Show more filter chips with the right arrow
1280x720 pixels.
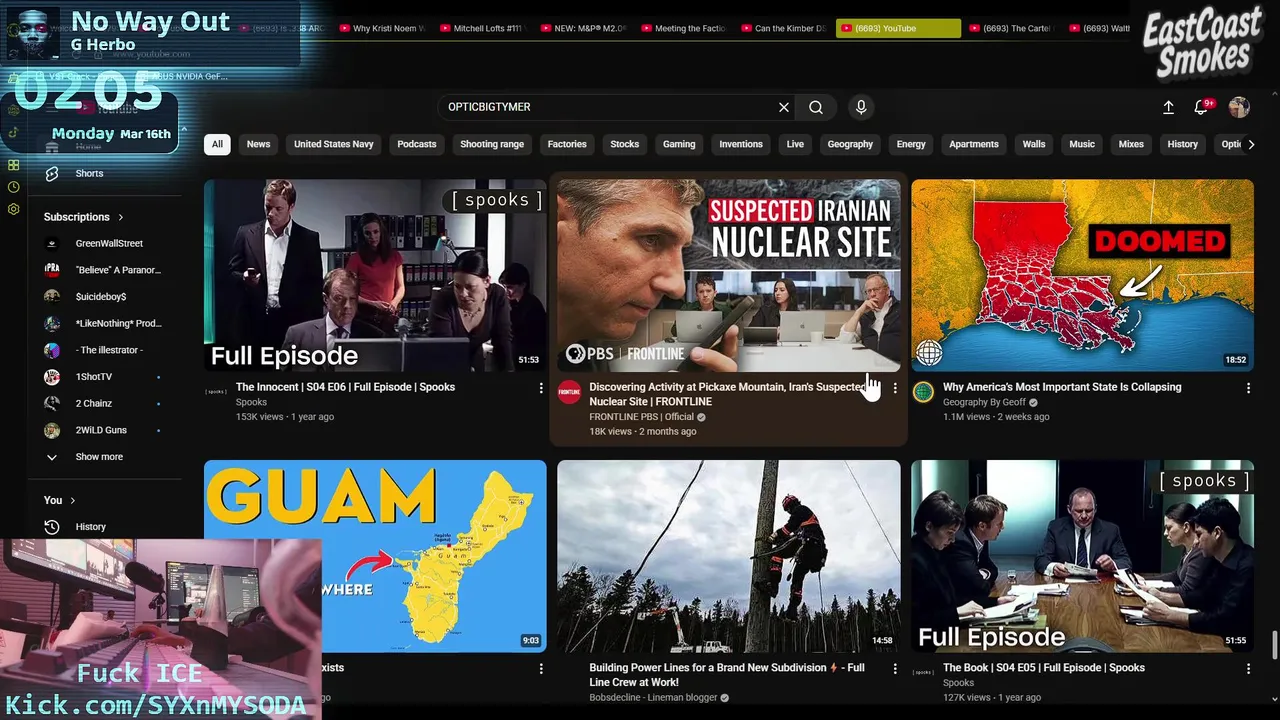[1250, 144]
